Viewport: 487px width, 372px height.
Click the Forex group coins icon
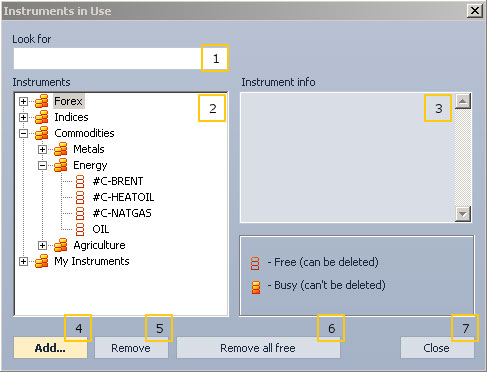coord(42,101)
